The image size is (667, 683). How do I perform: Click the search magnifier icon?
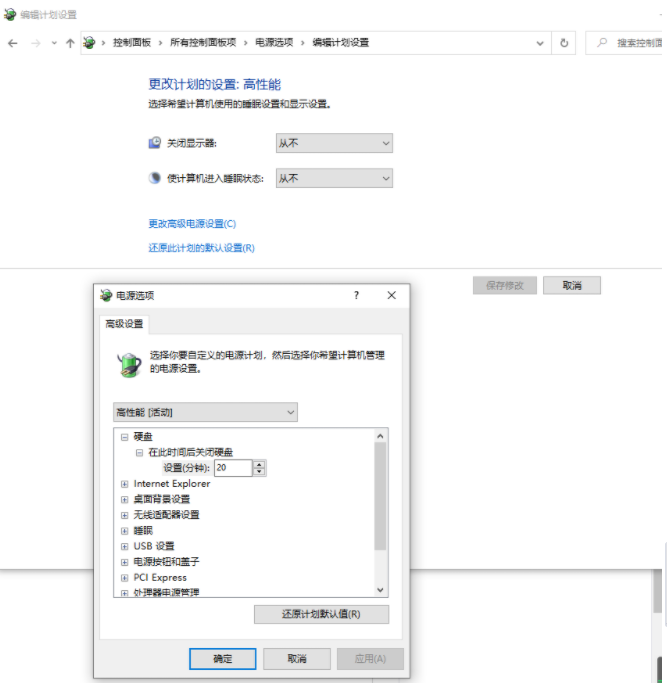tap(602, 42)
